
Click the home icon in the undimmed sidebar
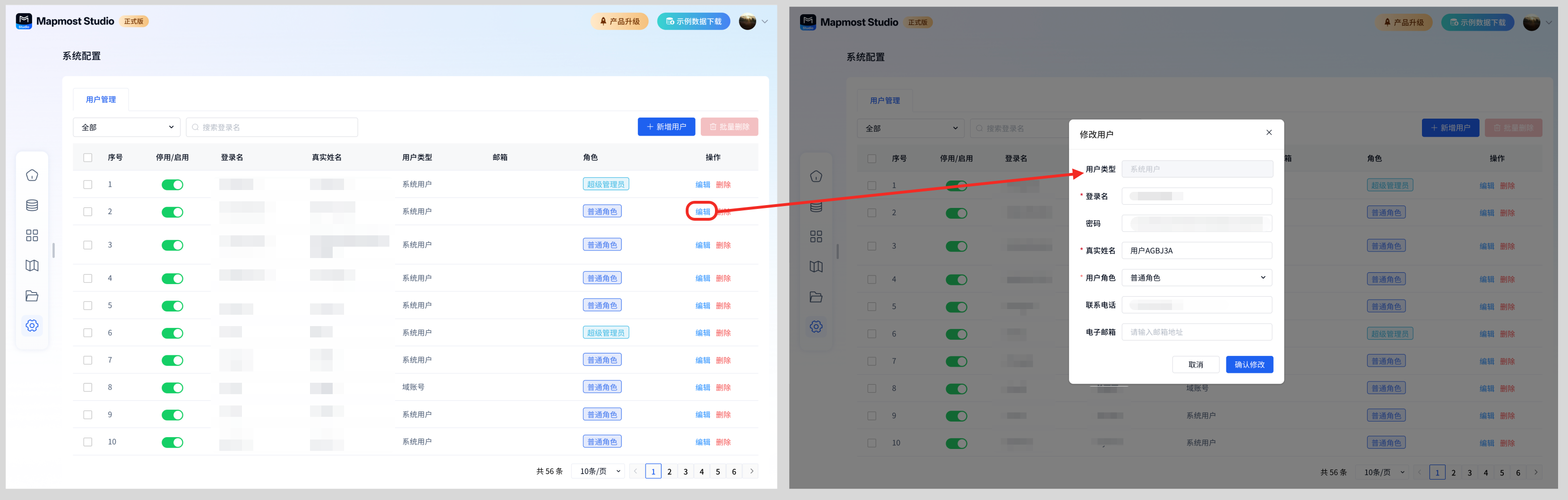tap(32, 175)
